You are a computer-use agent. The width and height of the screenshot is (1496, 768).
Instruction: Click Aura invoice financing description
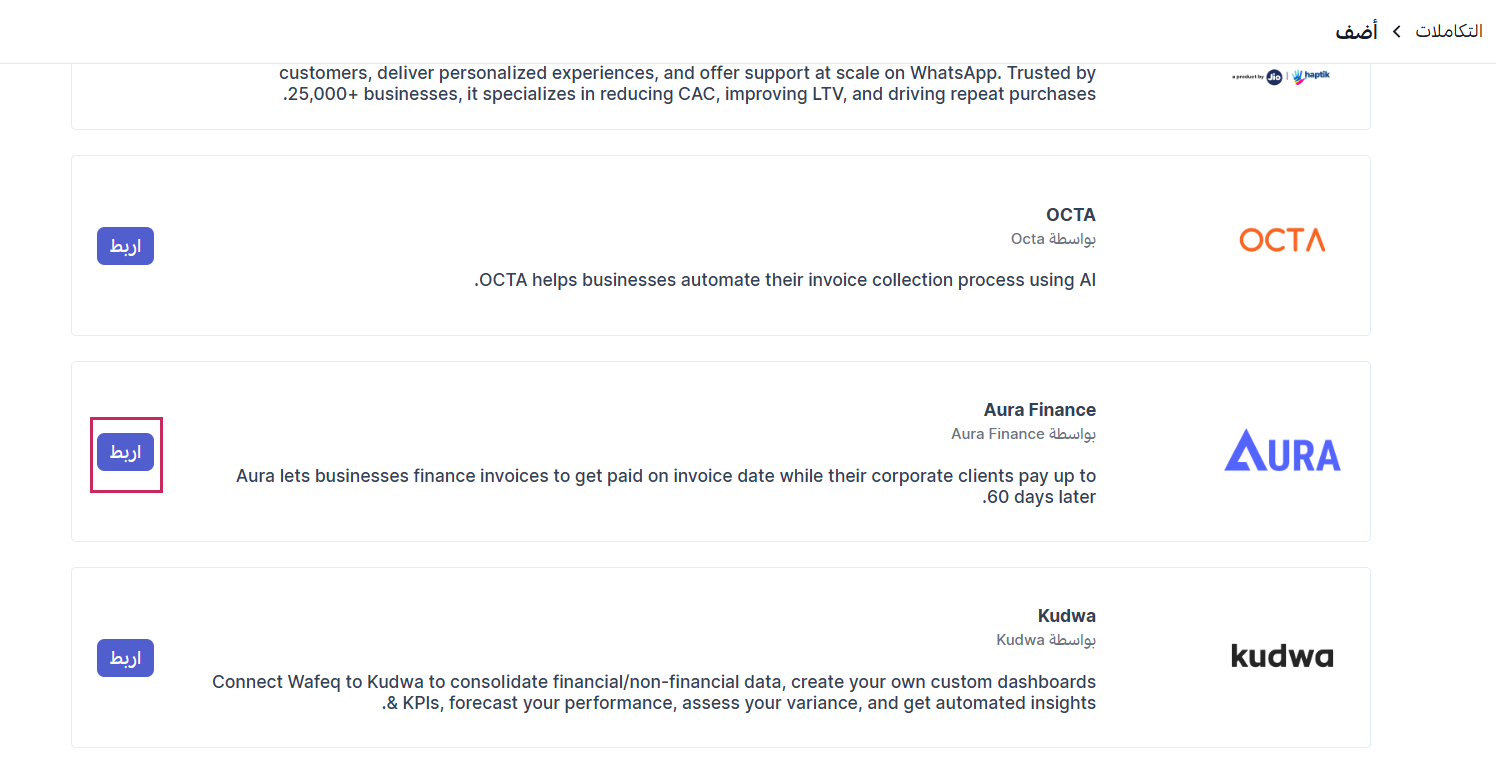tap(666, 486)
